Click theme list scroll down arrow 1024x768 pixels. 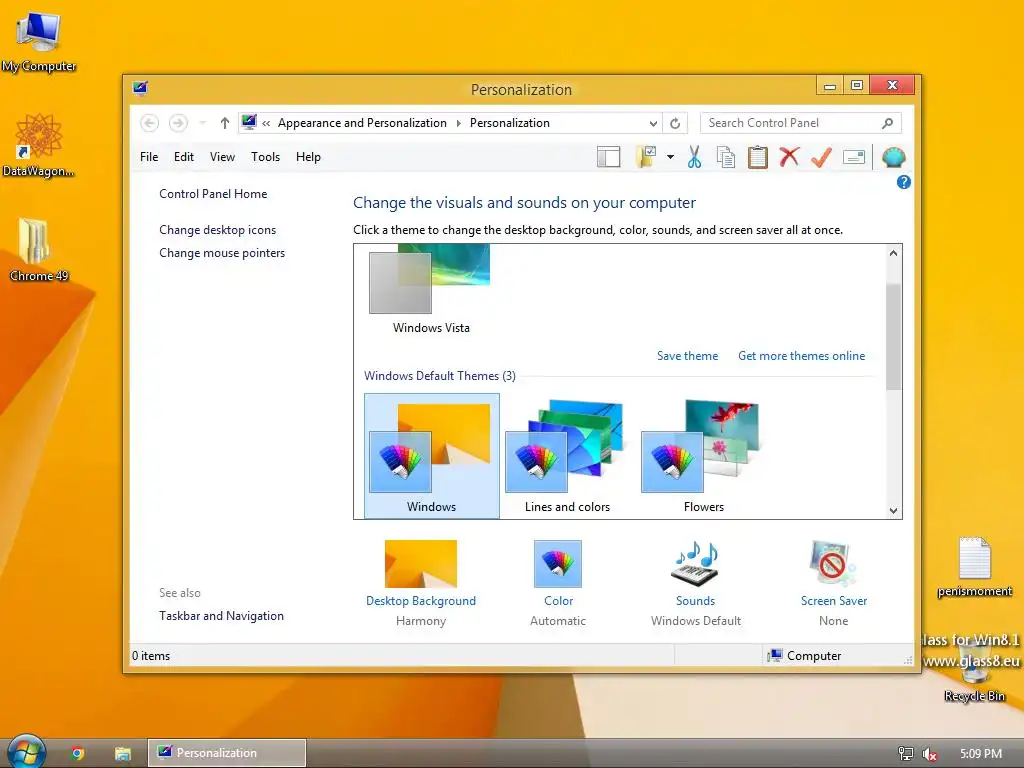(x=893, y=511)
